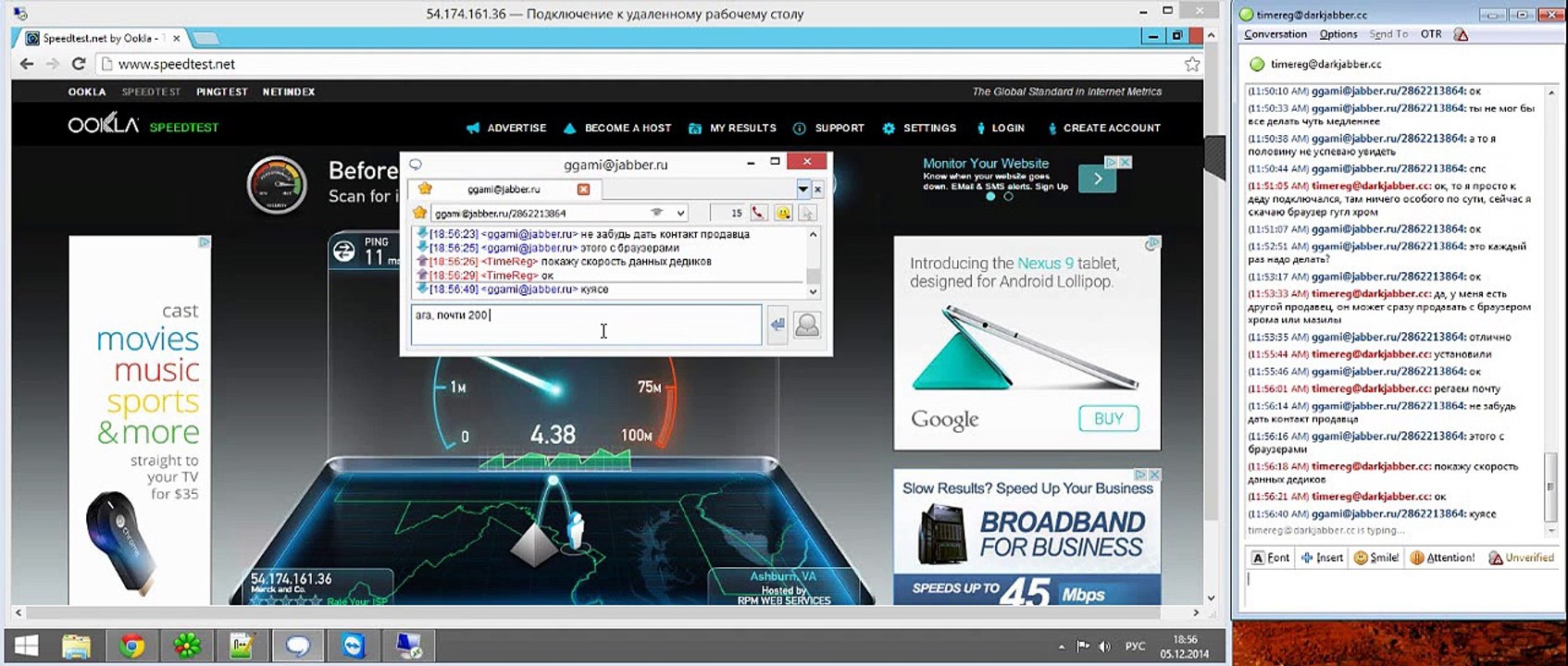This screenshot has height=666, width=1568.
Task: Click the volume speaker icon in system tray
Action: [1103, 647]
